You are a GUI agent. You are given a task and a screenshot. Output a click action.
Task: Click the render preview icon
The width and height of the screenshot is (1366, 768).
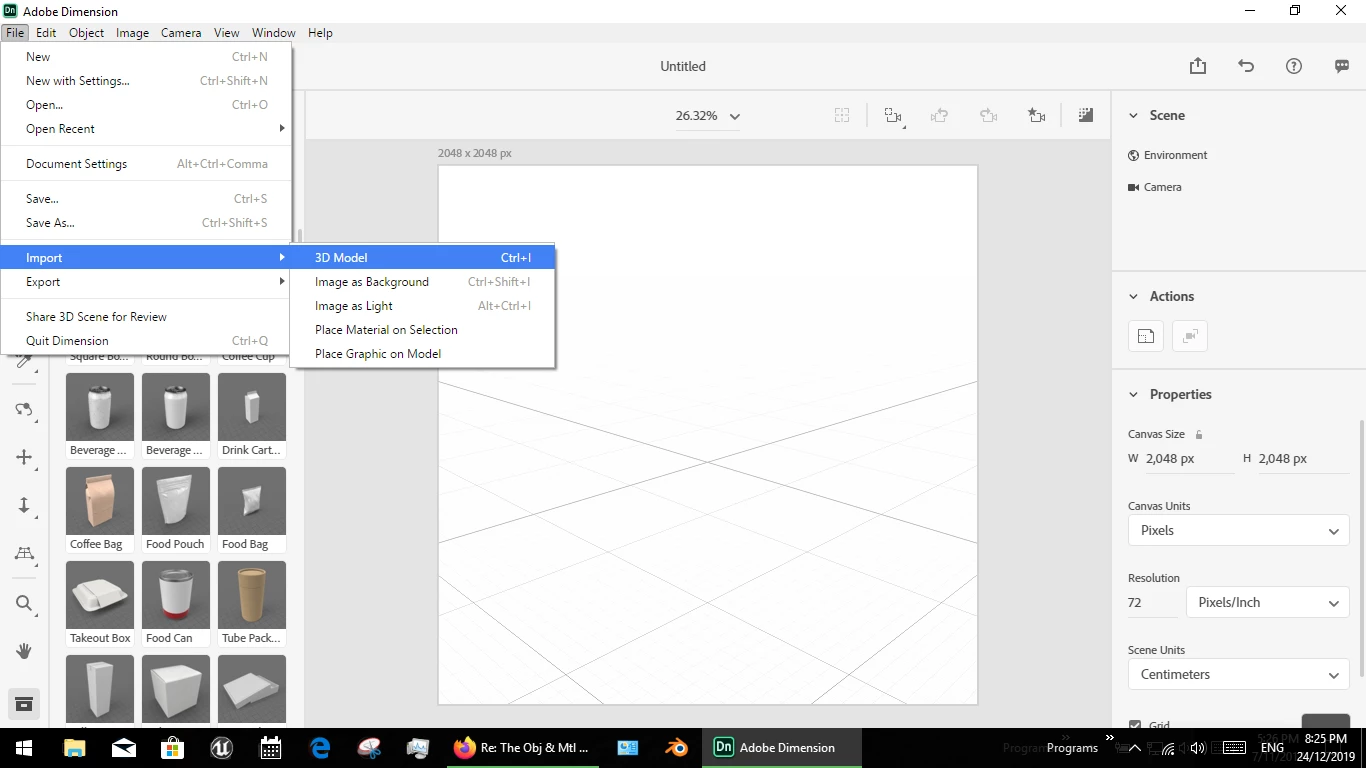[1086, 116]
